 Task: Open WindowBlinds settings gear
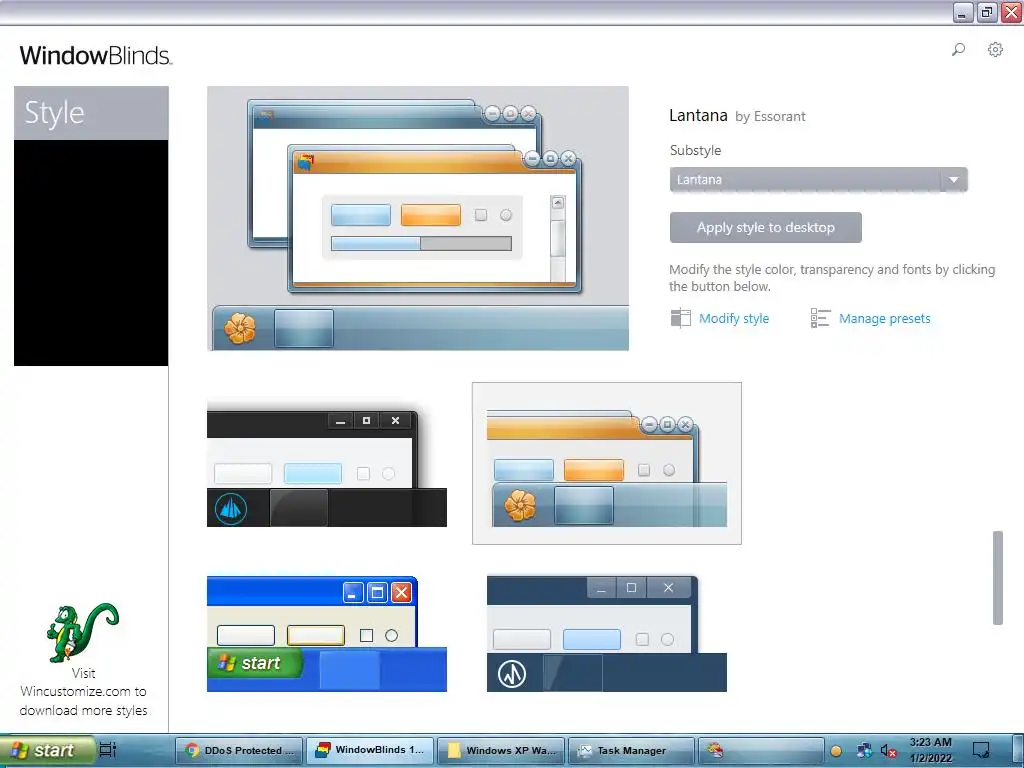[x=995, y=50]
